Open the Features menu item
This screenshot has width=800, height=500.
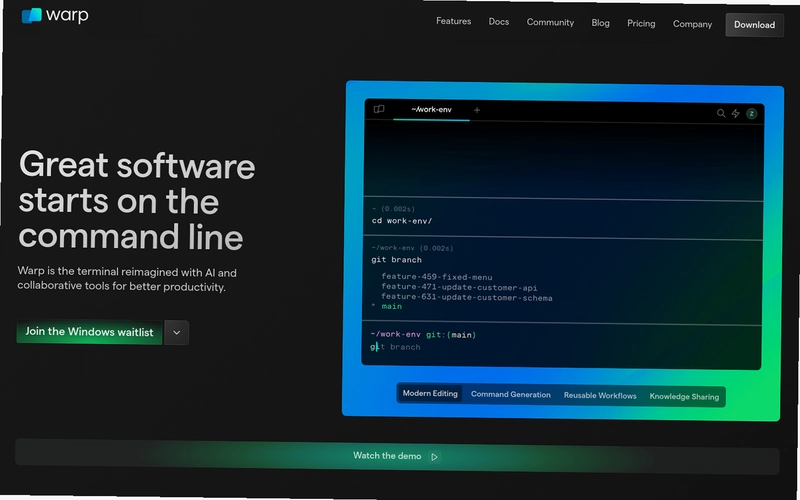tap(453, 21)
